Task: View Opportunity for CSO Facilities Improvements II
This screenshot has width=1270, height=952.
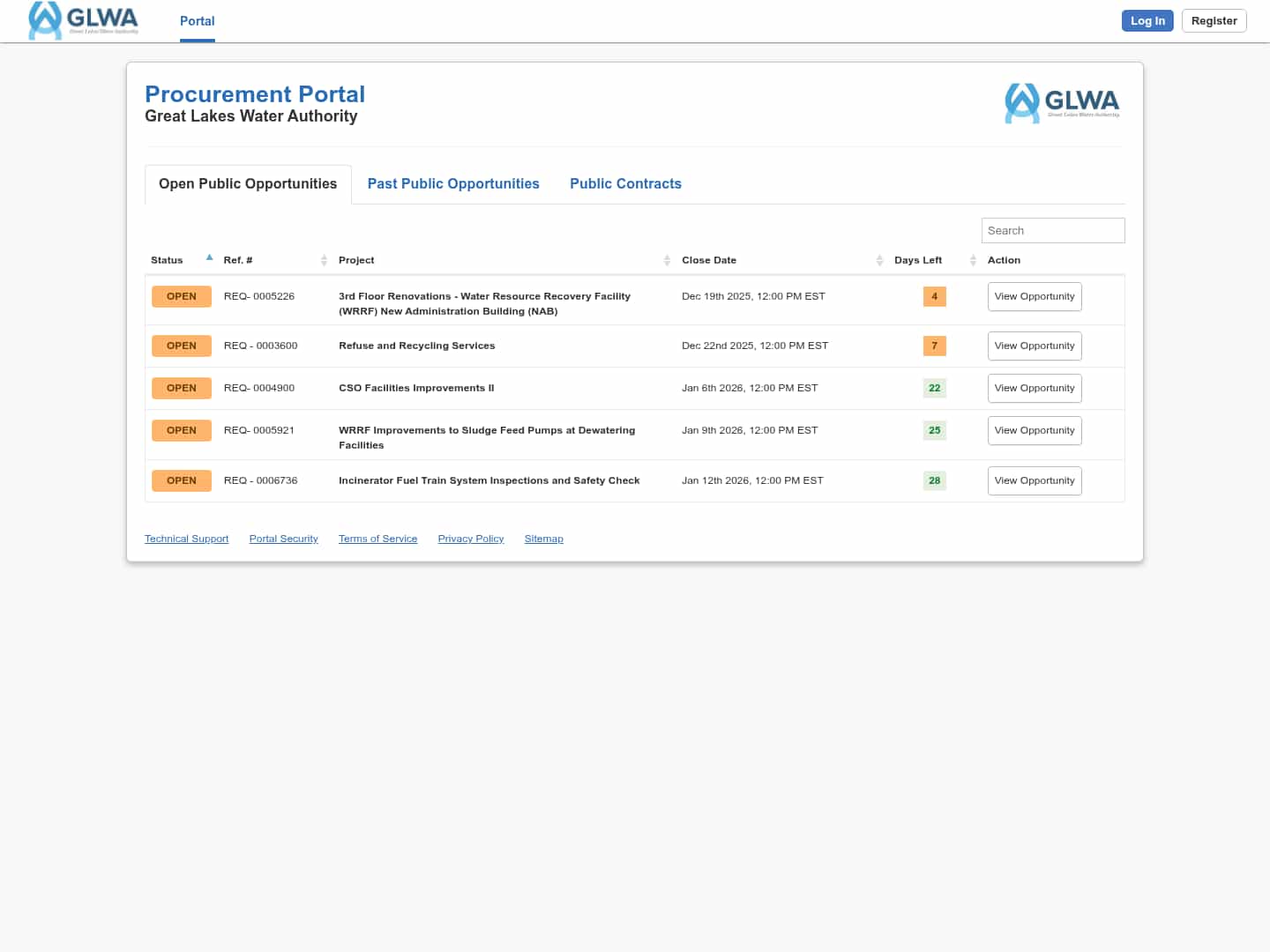Action: pos(1034,388)
